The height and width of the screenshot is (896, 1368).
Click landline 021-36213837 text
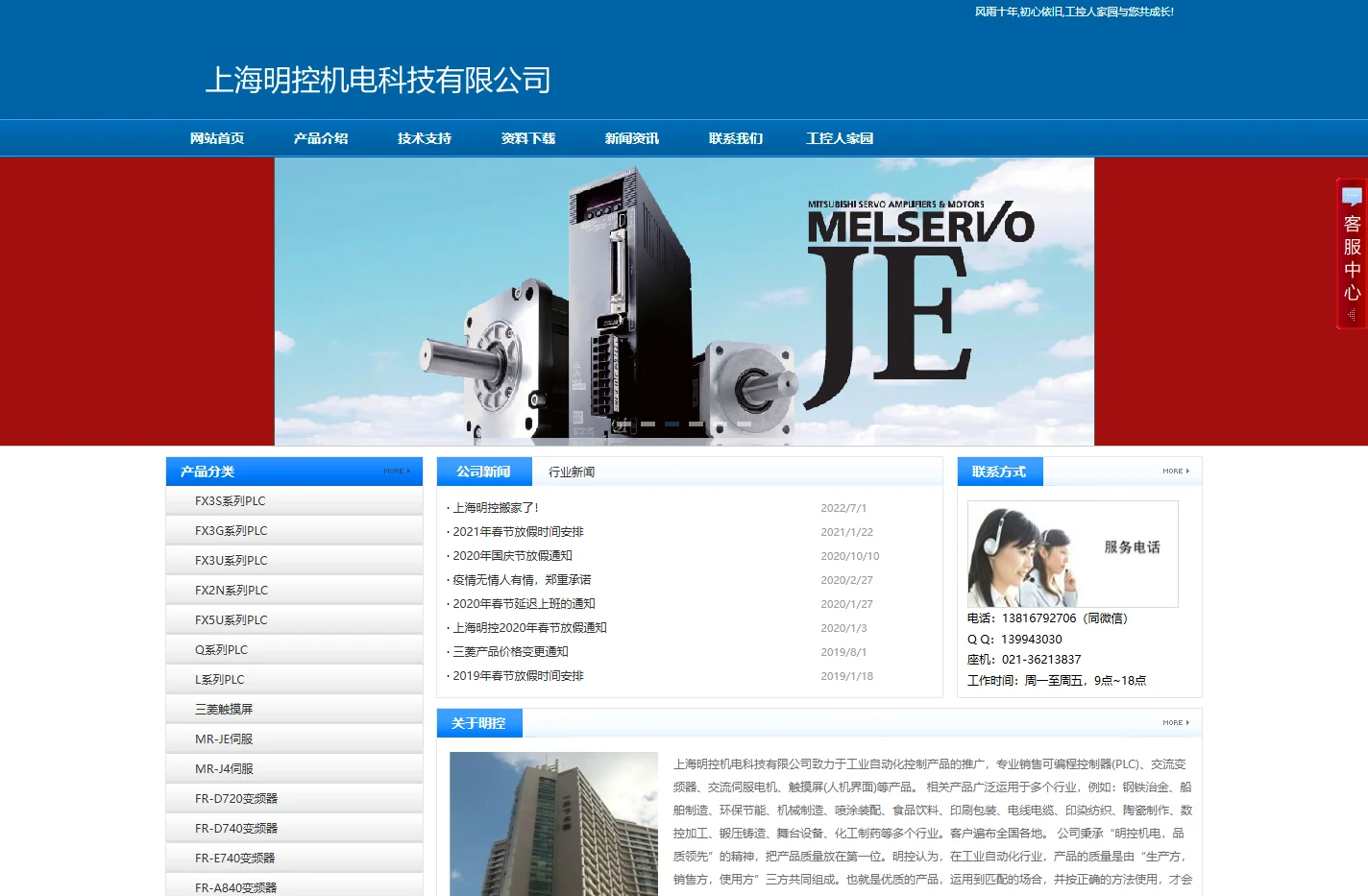(1041, 660)
